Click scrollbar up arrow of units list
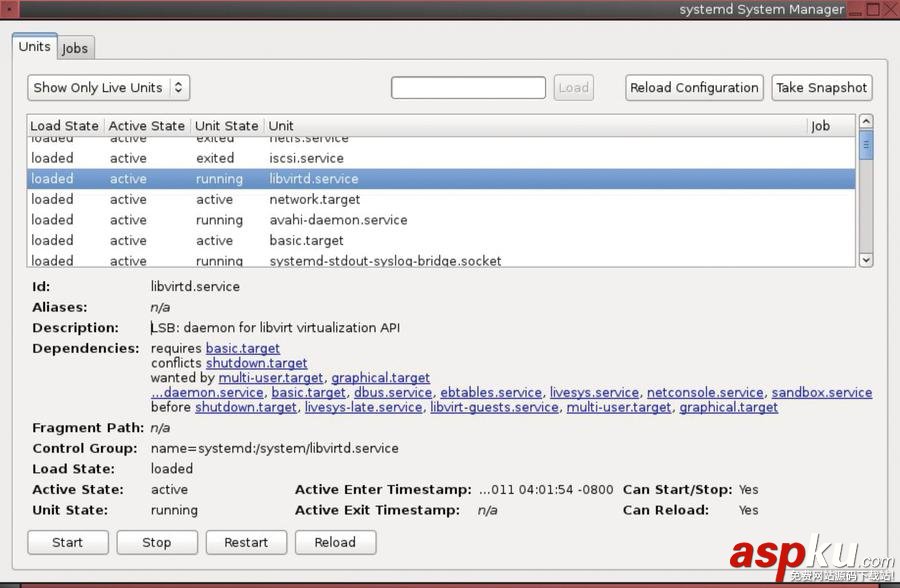900x588 pixels. [866, 121]
